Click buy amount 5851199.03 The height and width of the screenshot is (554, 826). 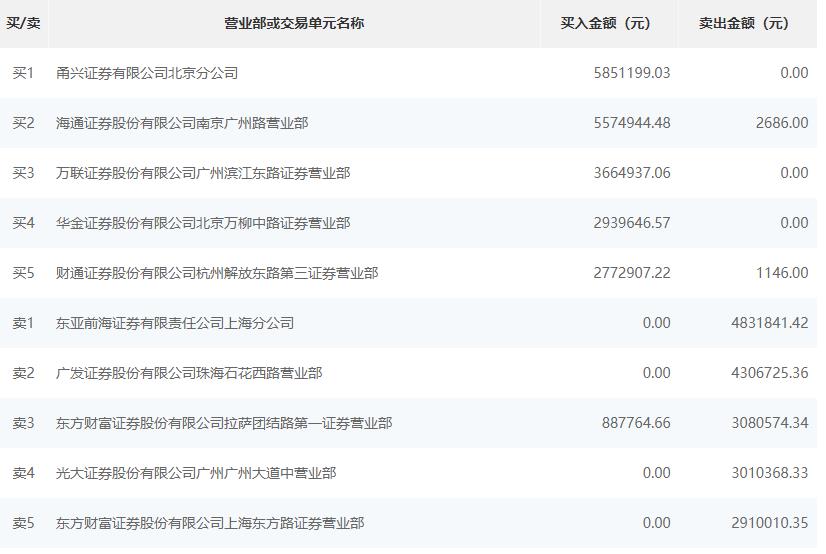pos(632,73)
